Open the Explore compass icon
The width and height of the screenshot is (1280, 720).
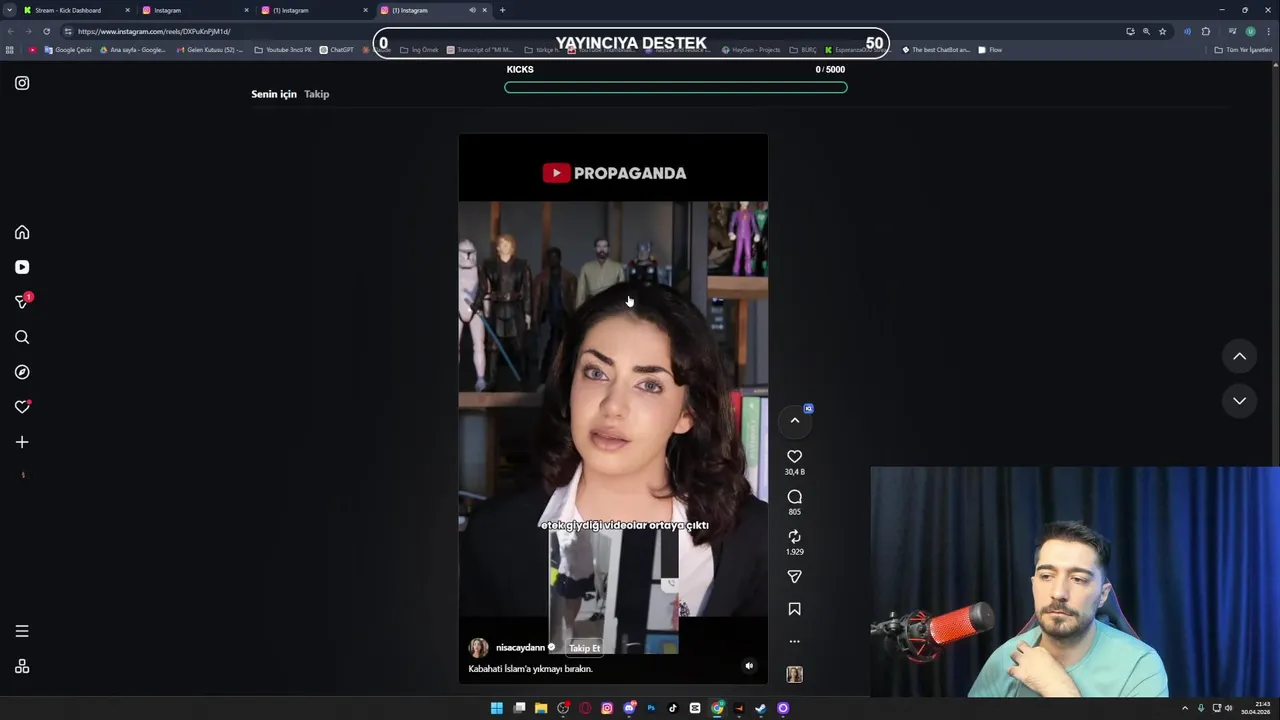click(x=22, y=372)
